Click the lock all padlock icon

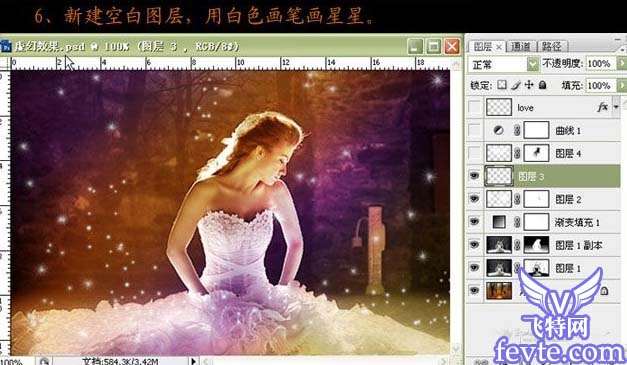[x=543, y=85]
